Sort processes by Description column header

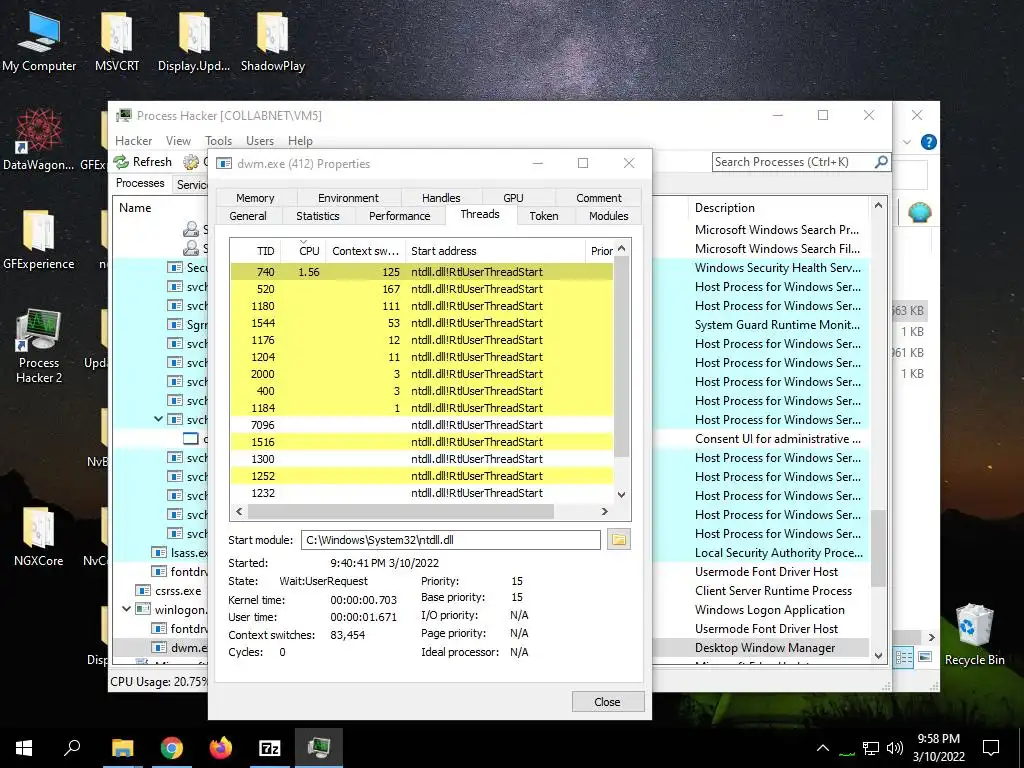tap(778, 208)
